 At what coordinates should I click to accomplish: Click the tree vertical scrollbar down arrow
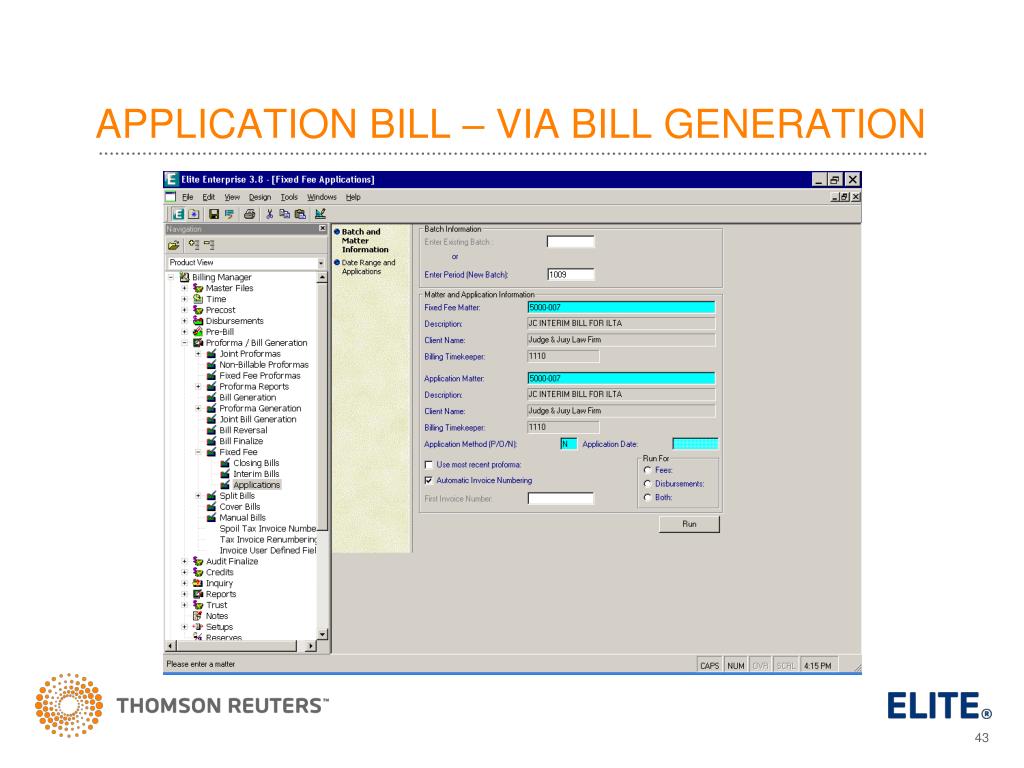coord(322,634)
